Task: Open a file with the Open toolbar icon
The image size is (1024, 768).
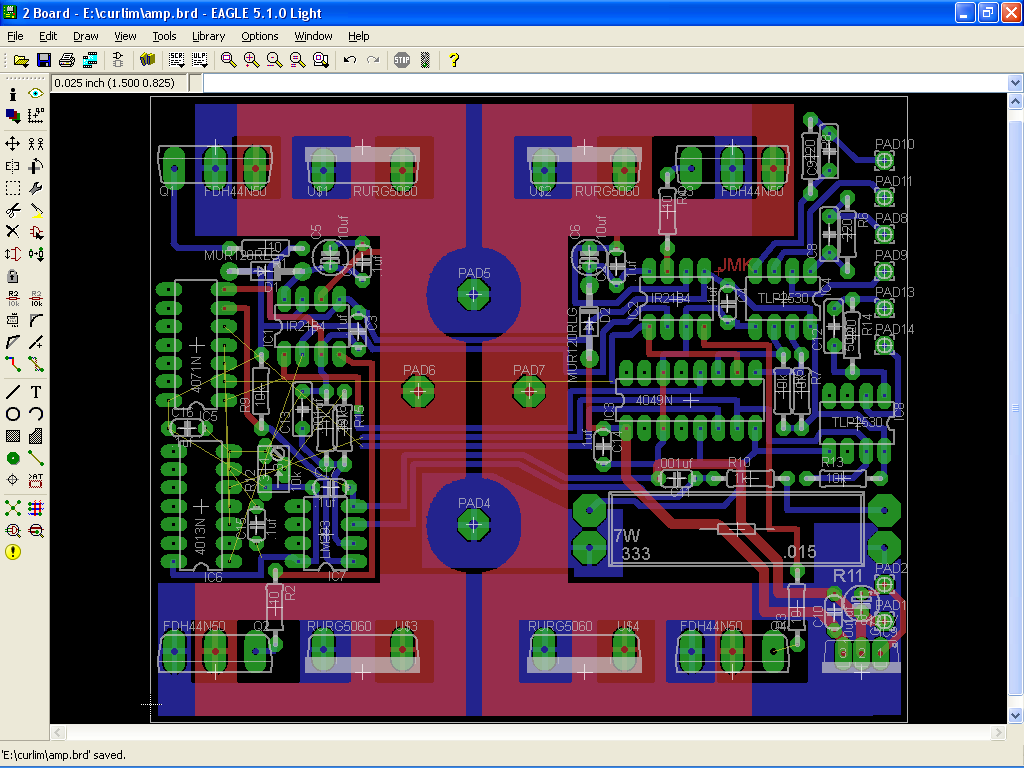Action: click(21, 60)
